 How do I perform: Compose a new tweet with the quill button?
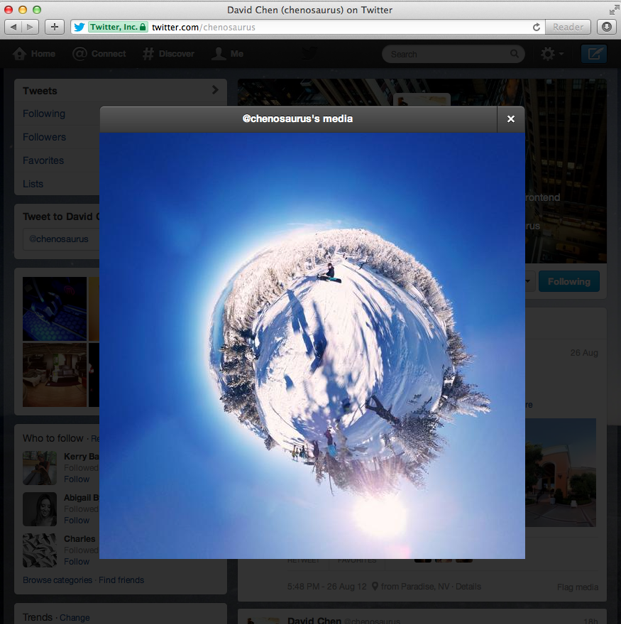coord(594,54)
